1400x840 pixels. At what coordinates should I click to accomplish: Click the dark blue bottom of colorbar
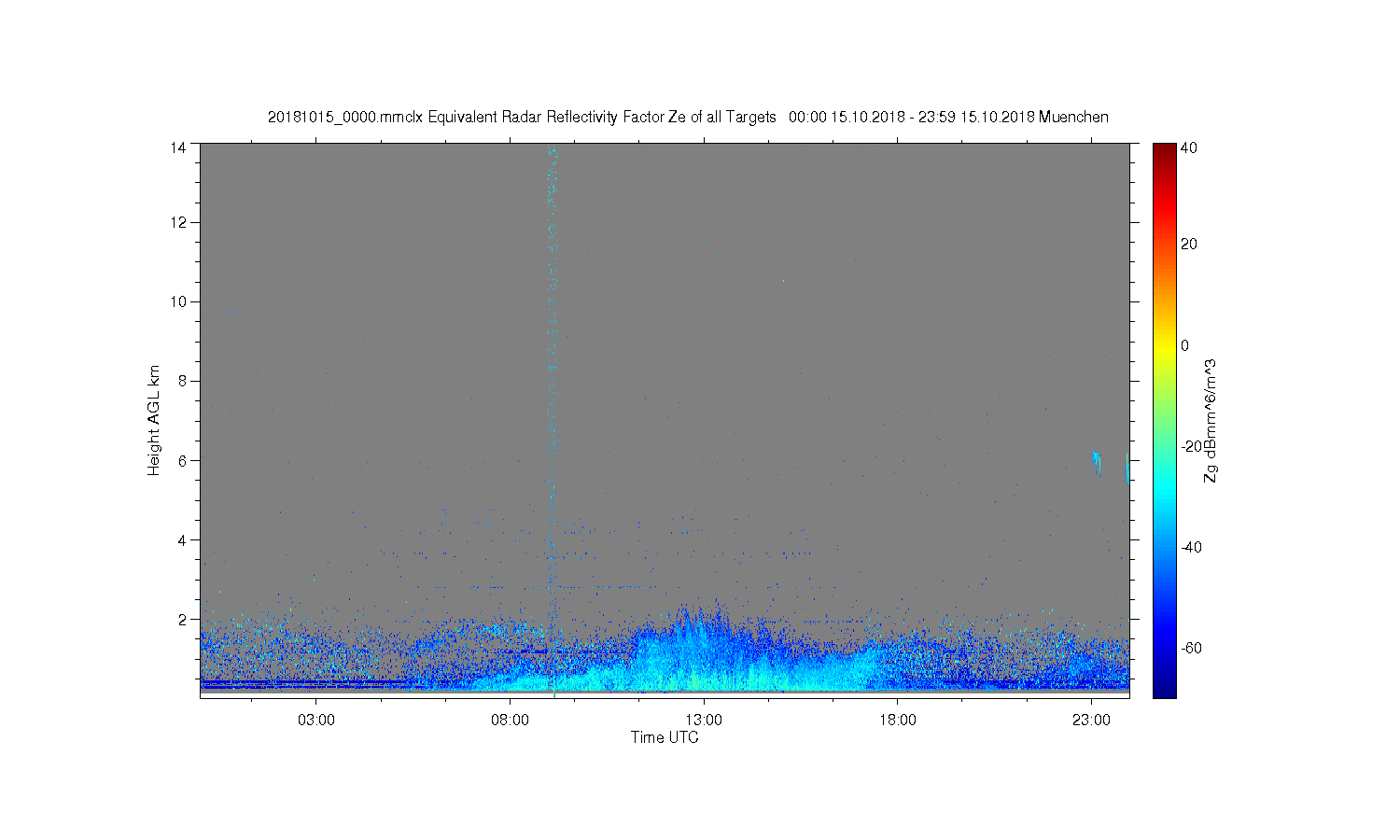(1164, 689)
